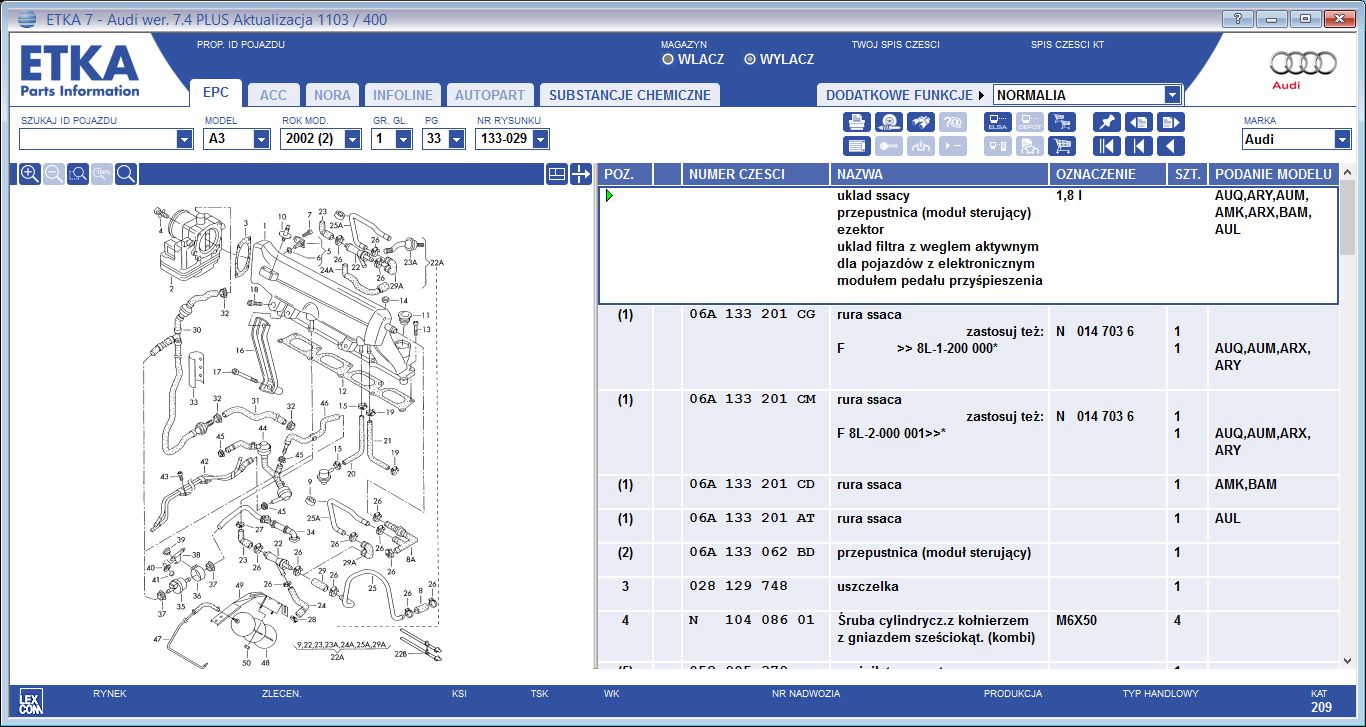Select part number N 104 086 01
The width and height of the screenshot is (1366, 727).
click(x=752, y=620)
